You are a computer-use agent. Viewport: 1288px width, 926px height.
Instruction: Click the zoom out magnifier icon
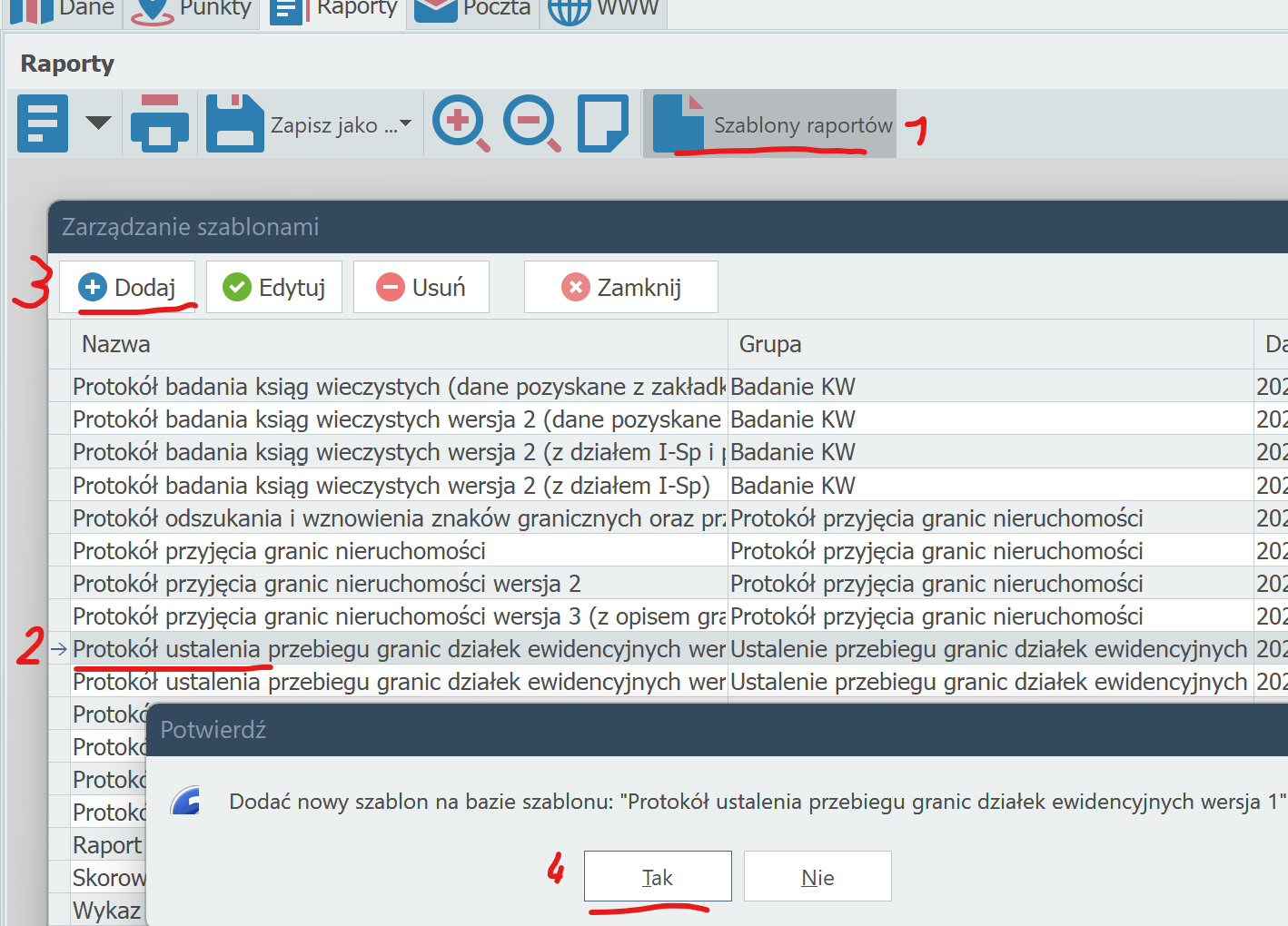tap(532, 123)
